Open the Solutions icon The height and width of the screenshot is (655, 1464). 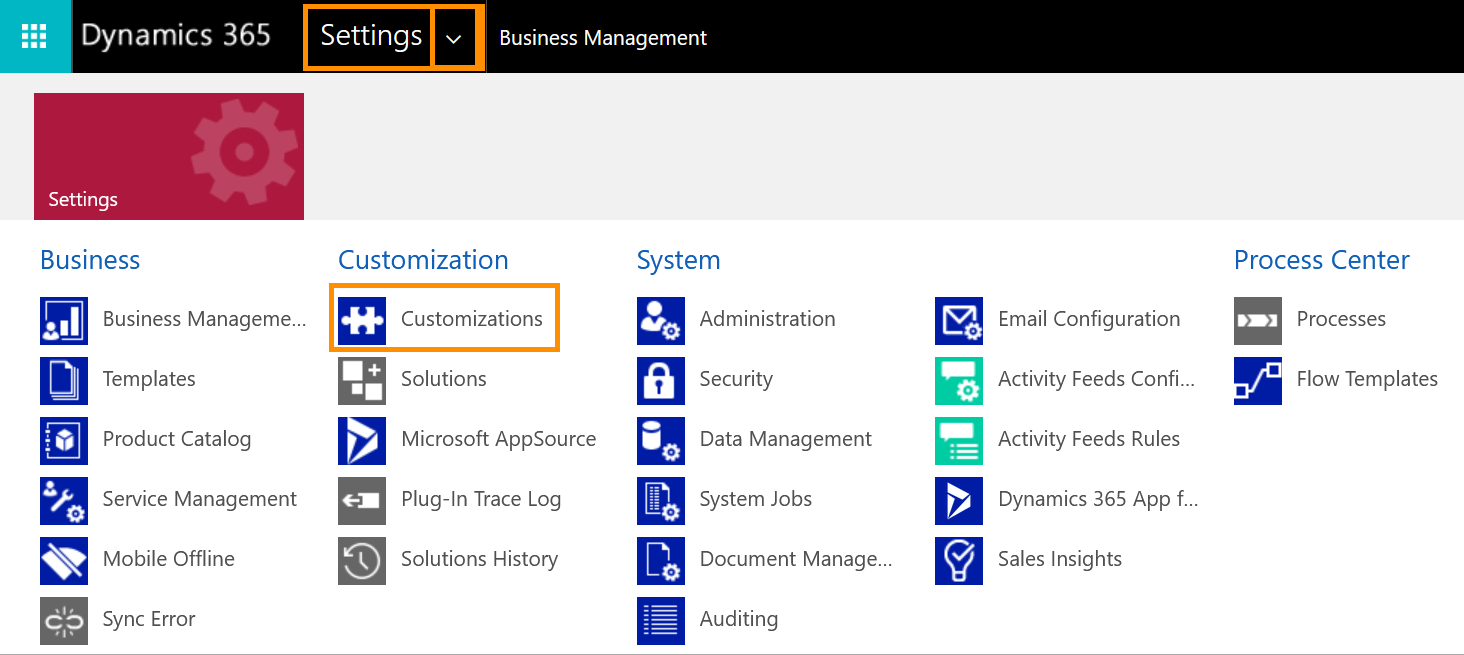(362, 380)
